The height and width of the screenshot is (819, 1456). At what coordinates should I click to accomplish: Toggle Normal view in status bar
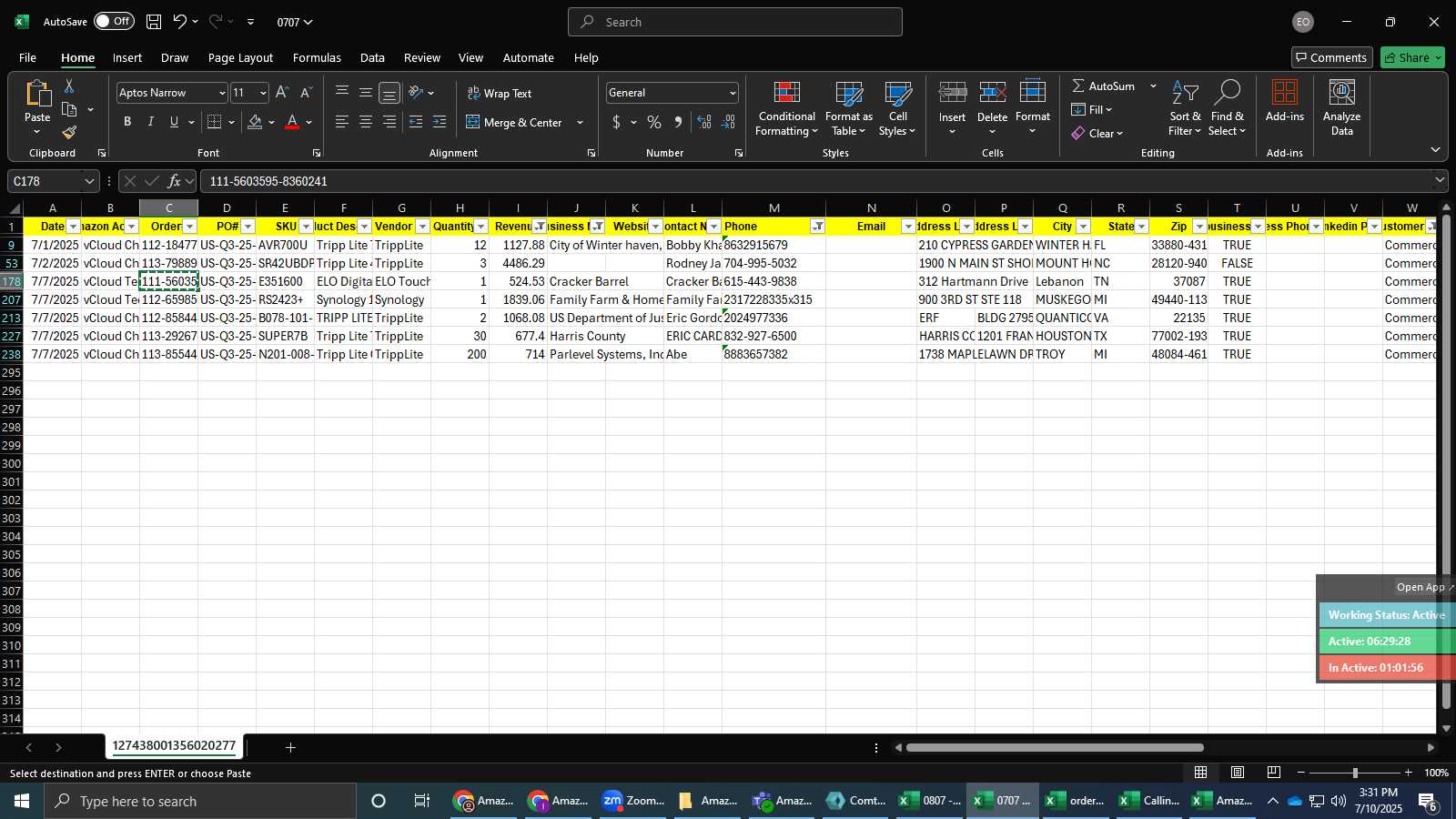[x=1201, y=773]
